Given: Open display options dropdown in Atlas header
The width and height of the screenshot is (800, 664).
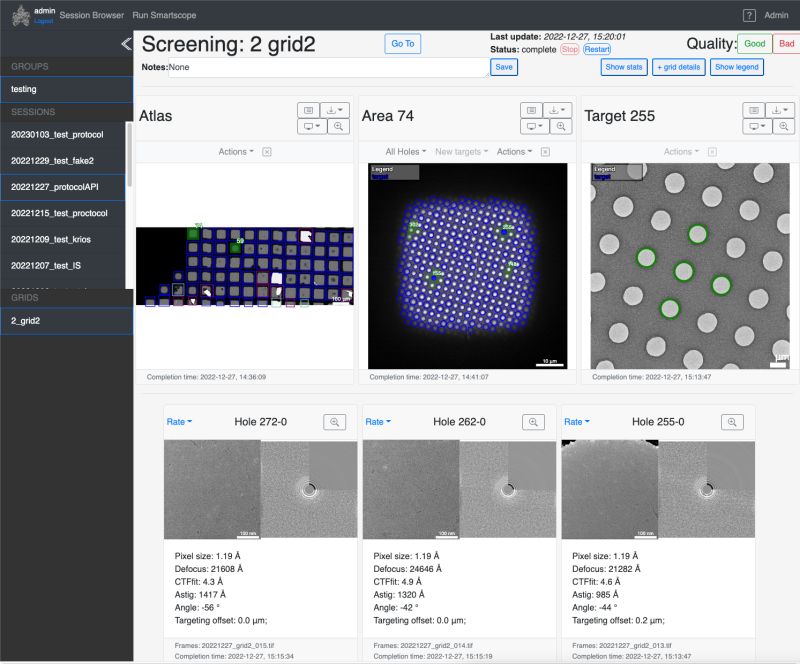Looking at the screenshot, I should tap(312, 127).
